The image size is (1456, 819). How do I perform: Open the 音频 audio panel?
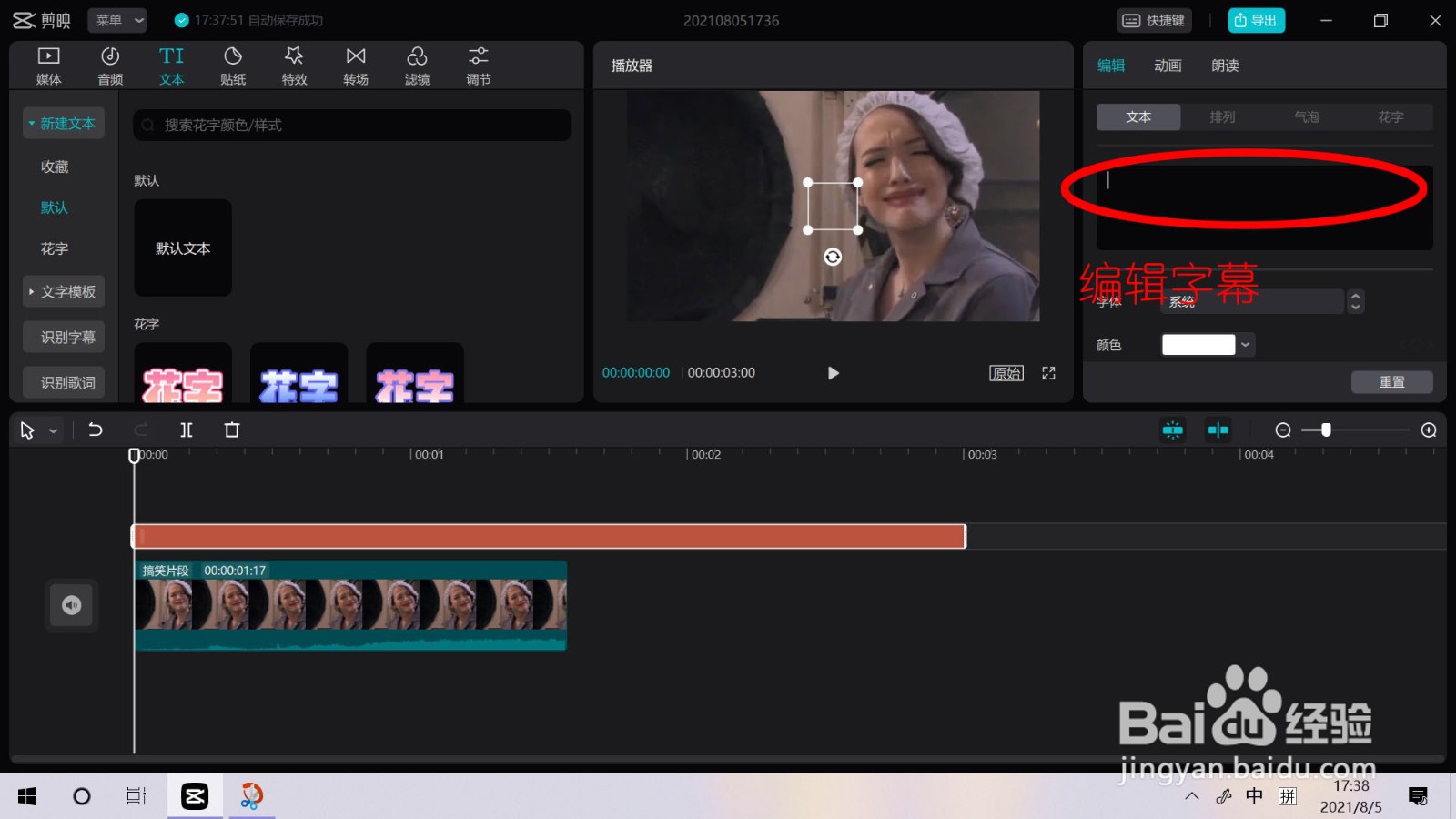tap(110, 66)
